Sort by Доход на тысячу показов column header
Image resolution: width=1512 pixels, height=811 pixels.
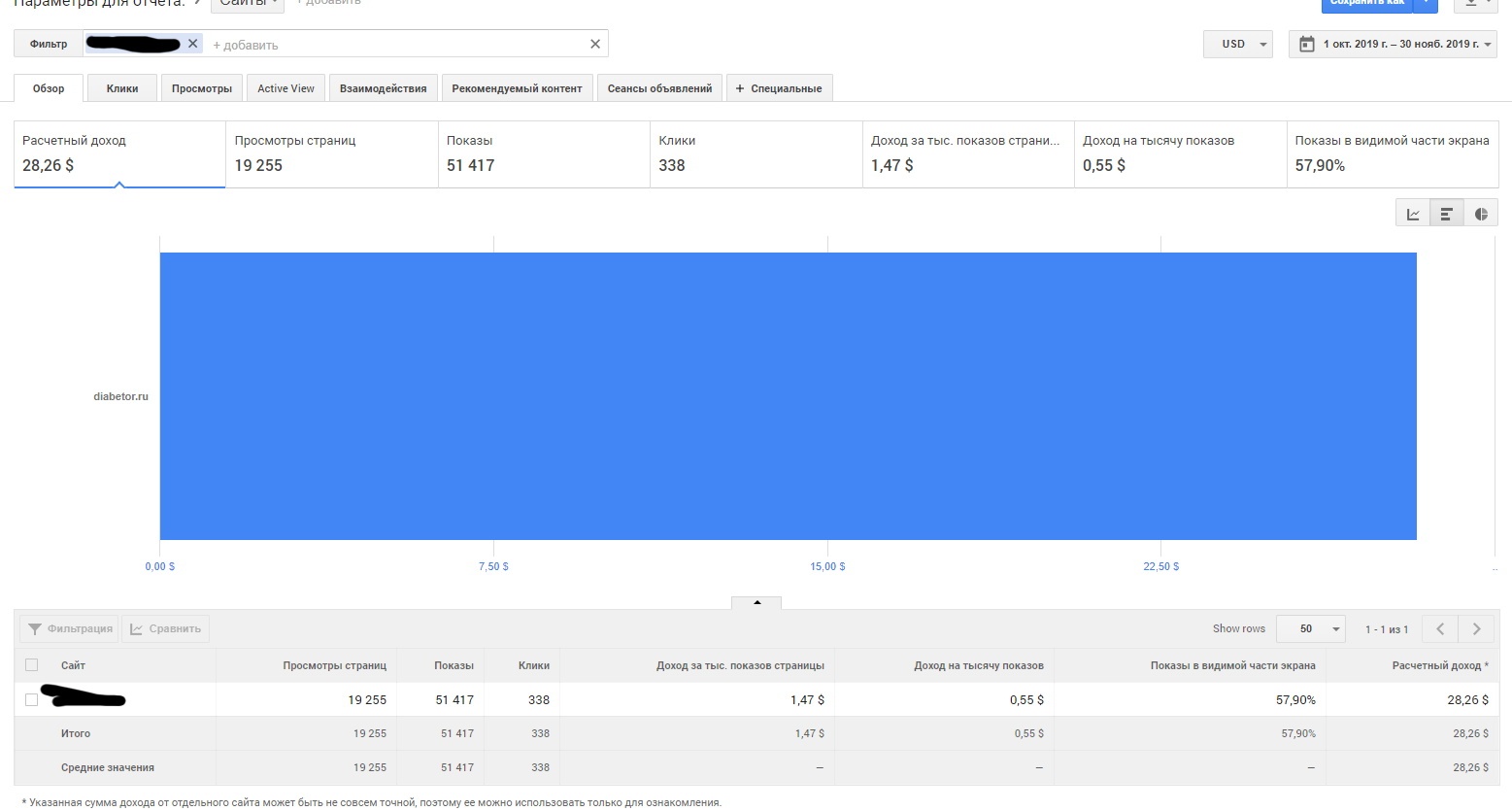click(979, 665)
